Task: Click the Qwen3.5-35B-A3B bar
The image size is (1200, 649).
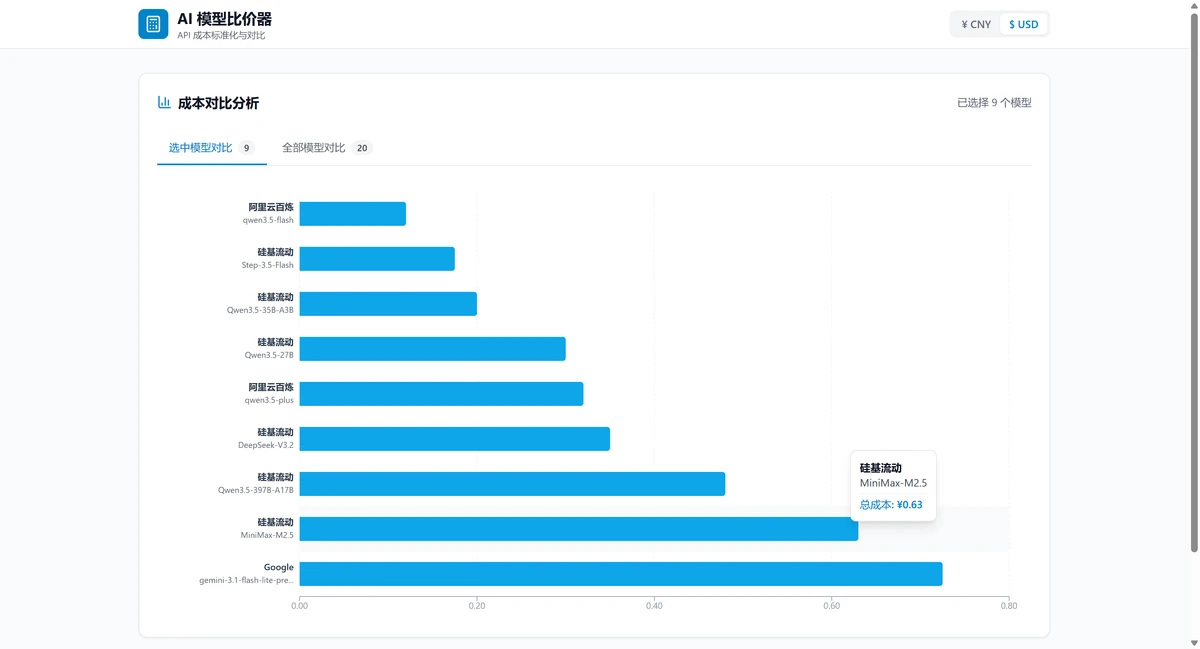Action: [388, 304]
